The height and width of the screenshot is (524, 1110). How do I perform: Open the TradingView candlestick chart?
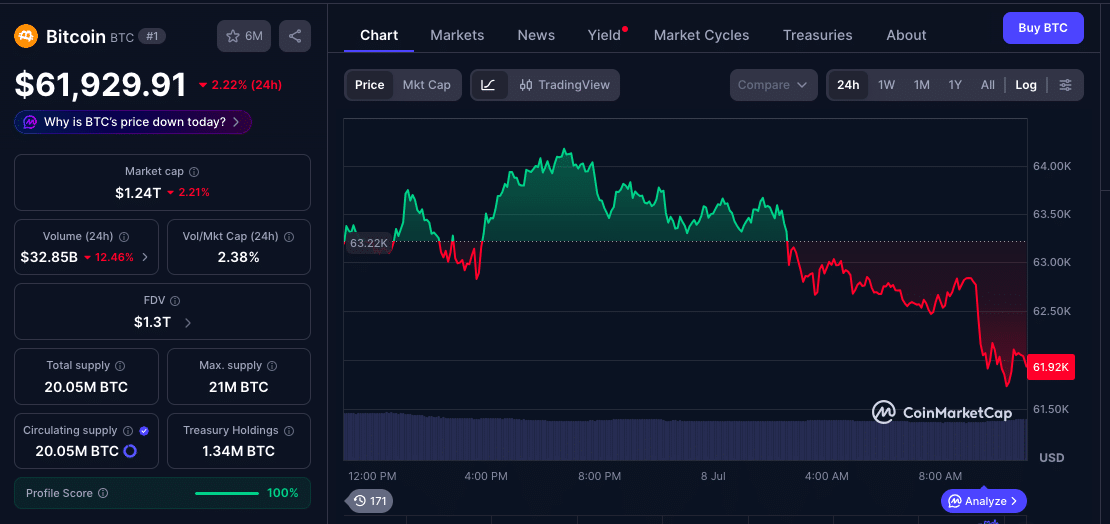pyautogui.click(x=563, y=85)
